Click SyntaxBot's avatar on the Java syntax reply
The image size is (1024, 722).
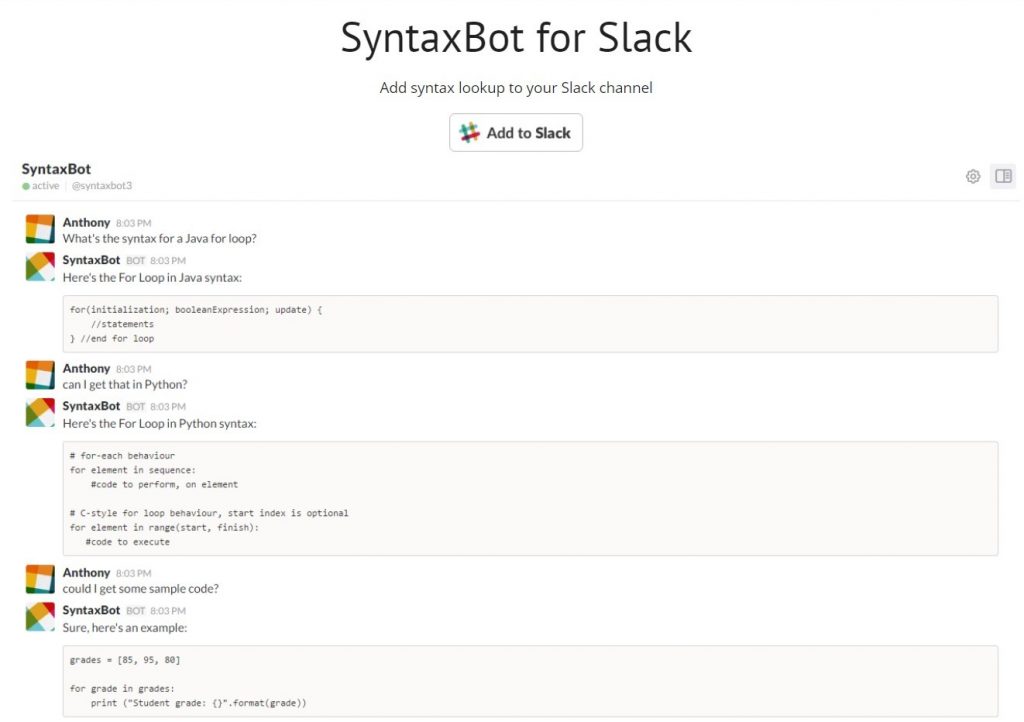click(40, 266)
